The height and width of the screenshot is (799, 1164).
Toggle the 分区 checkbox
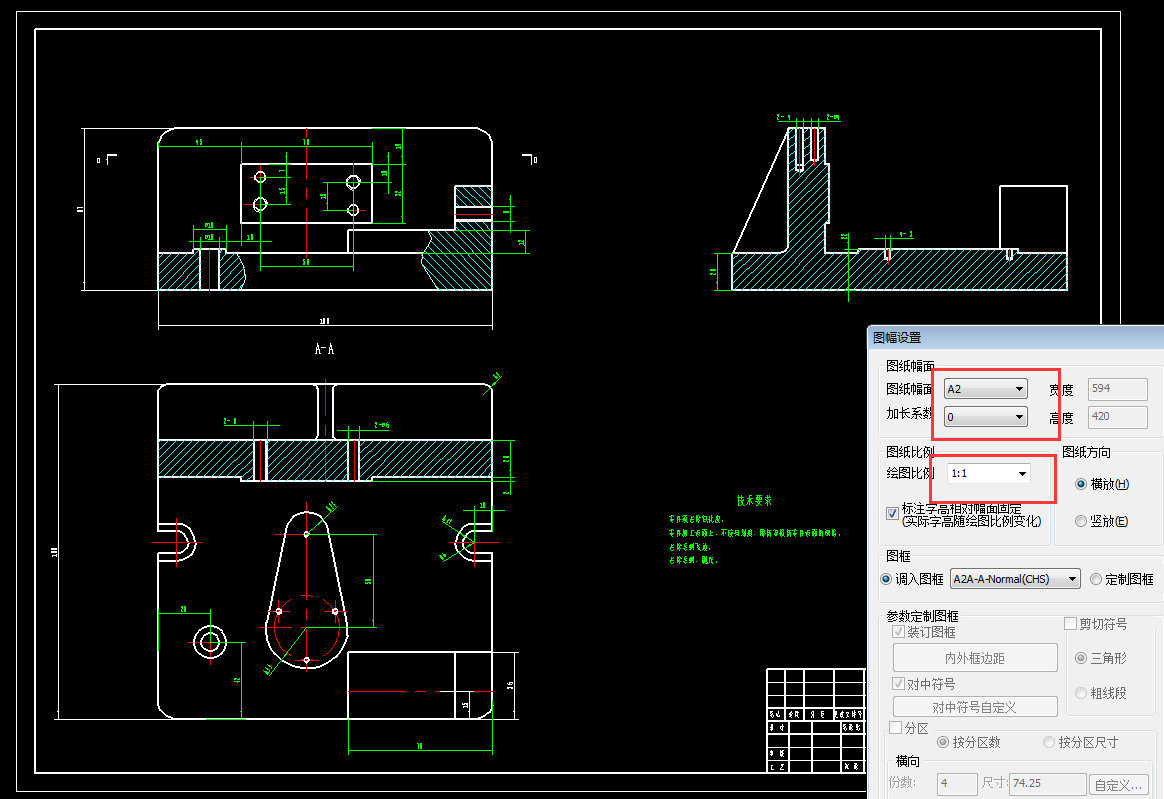896,728
